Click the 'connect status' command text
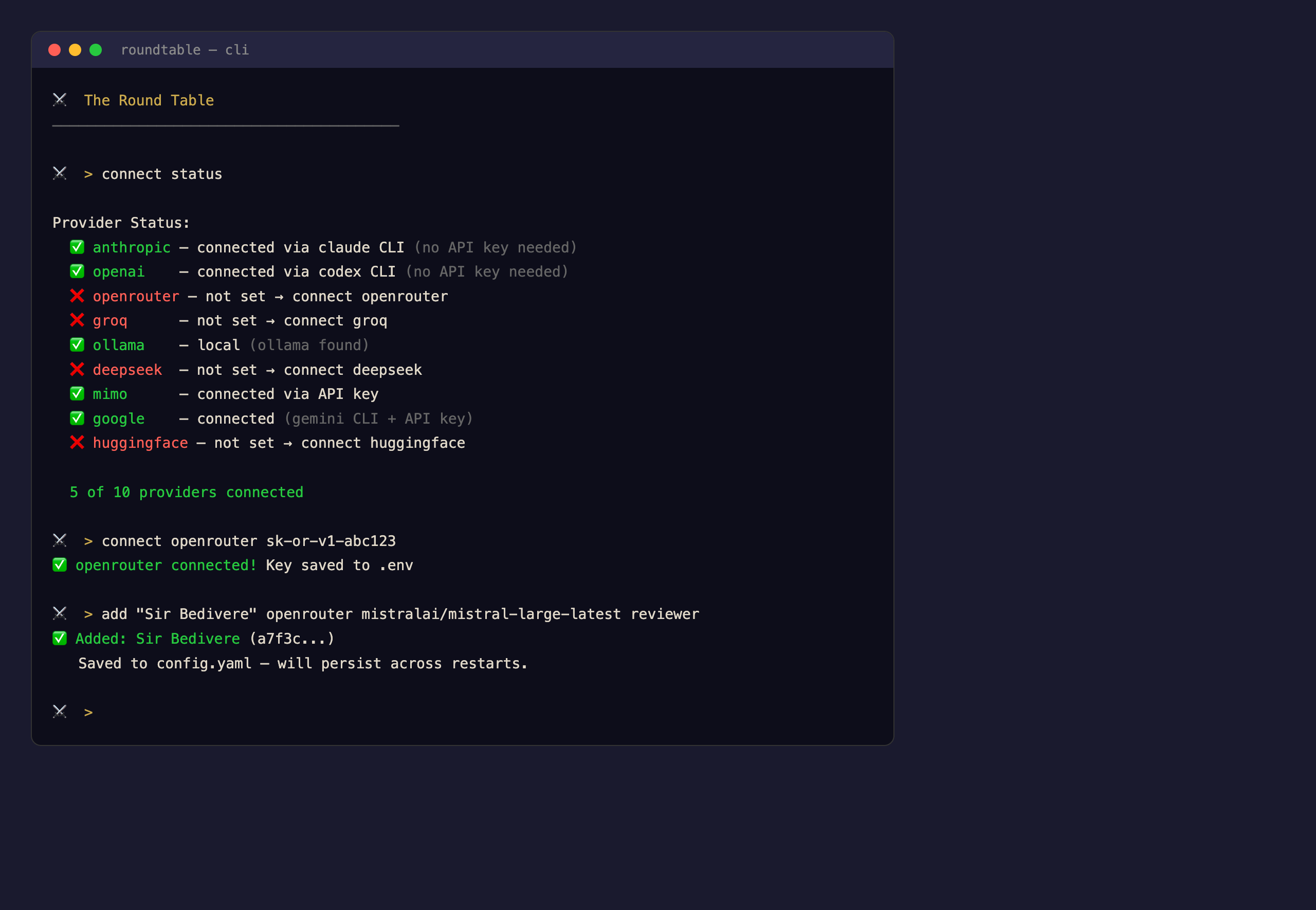This screenshot has height=910, width=1316. (162, 174)
